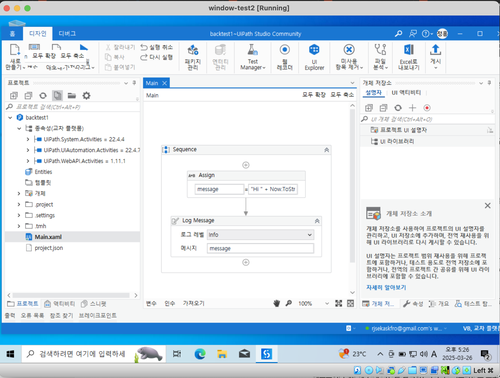
Task: Open the Arguments (인수) panel
Action: coord(170,303)
